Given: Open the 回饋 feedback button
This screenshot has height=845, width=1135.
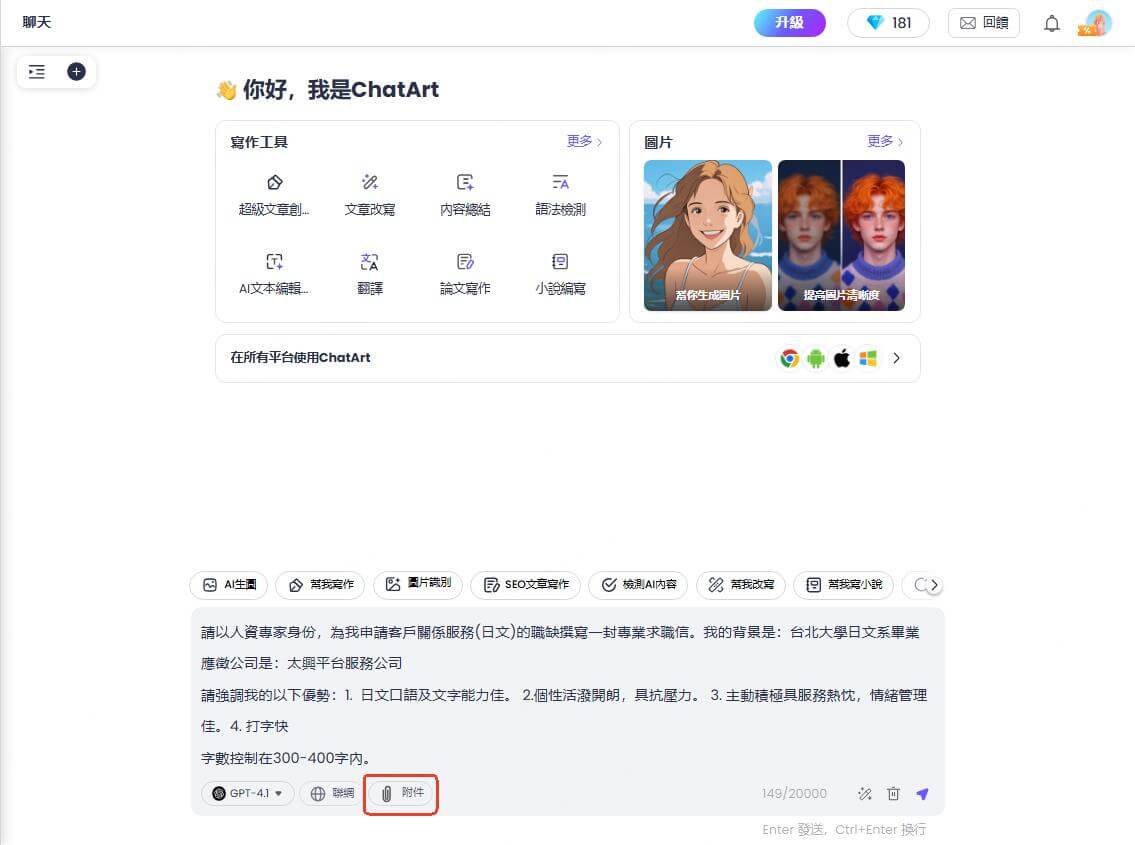Looking at the screenshot, I should 984,22.
